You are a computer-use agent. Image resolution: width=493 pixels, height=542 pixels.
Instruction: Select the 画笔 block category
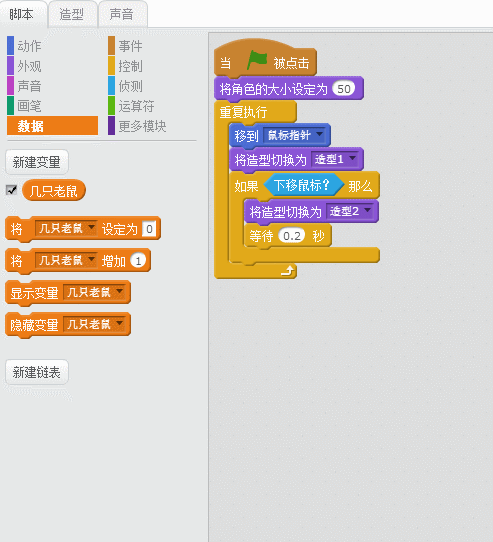point(29,106)
